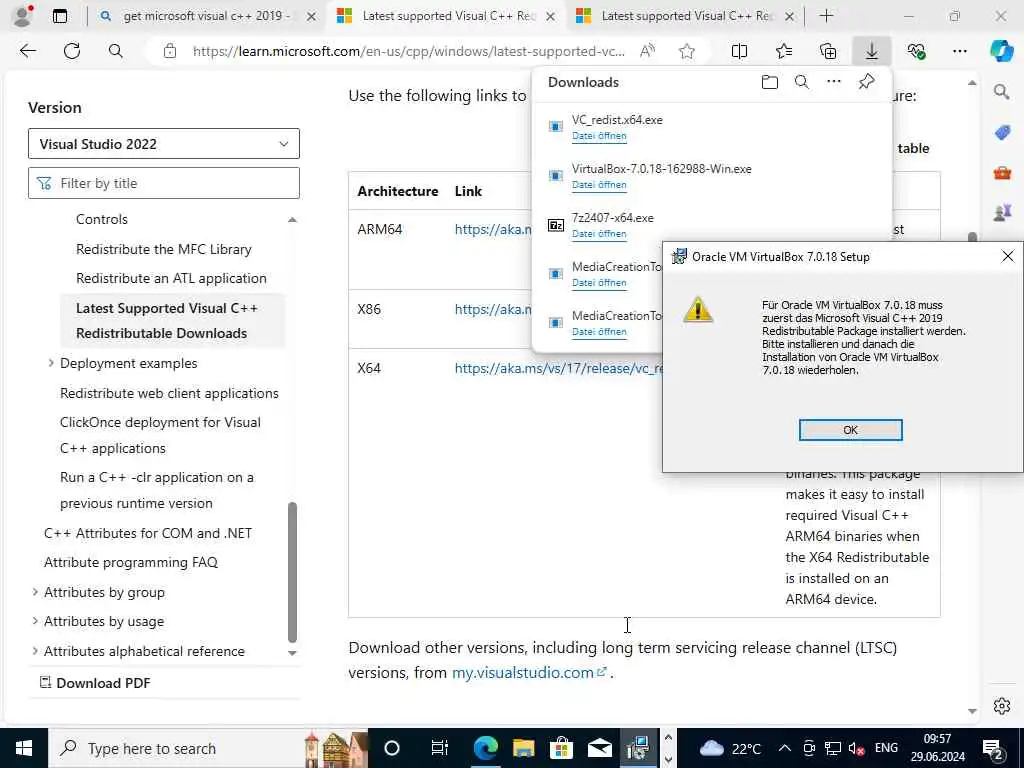Open Edge Settings and more menu
This screenshot has width=1024, height=768.
[x=959, y=51]
